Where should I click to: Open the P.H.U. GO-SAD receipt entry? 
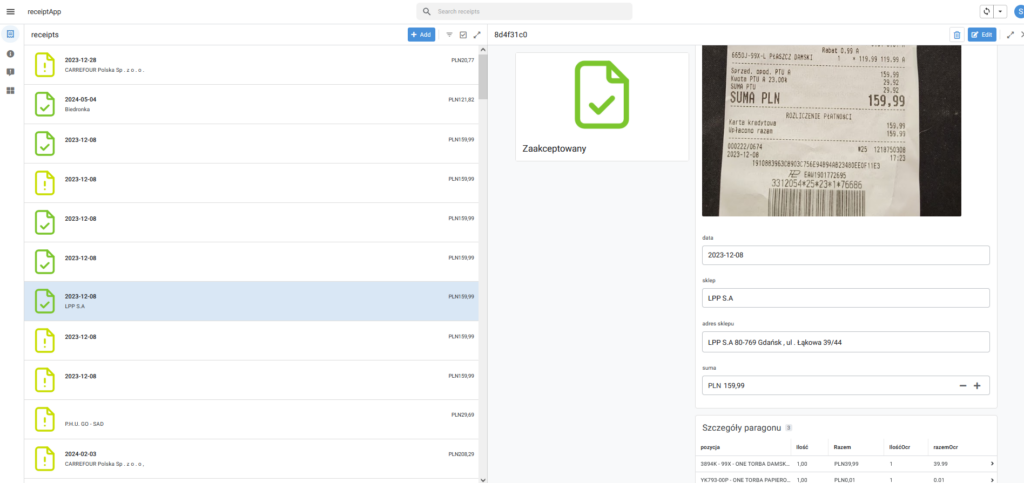coord(250,420)
